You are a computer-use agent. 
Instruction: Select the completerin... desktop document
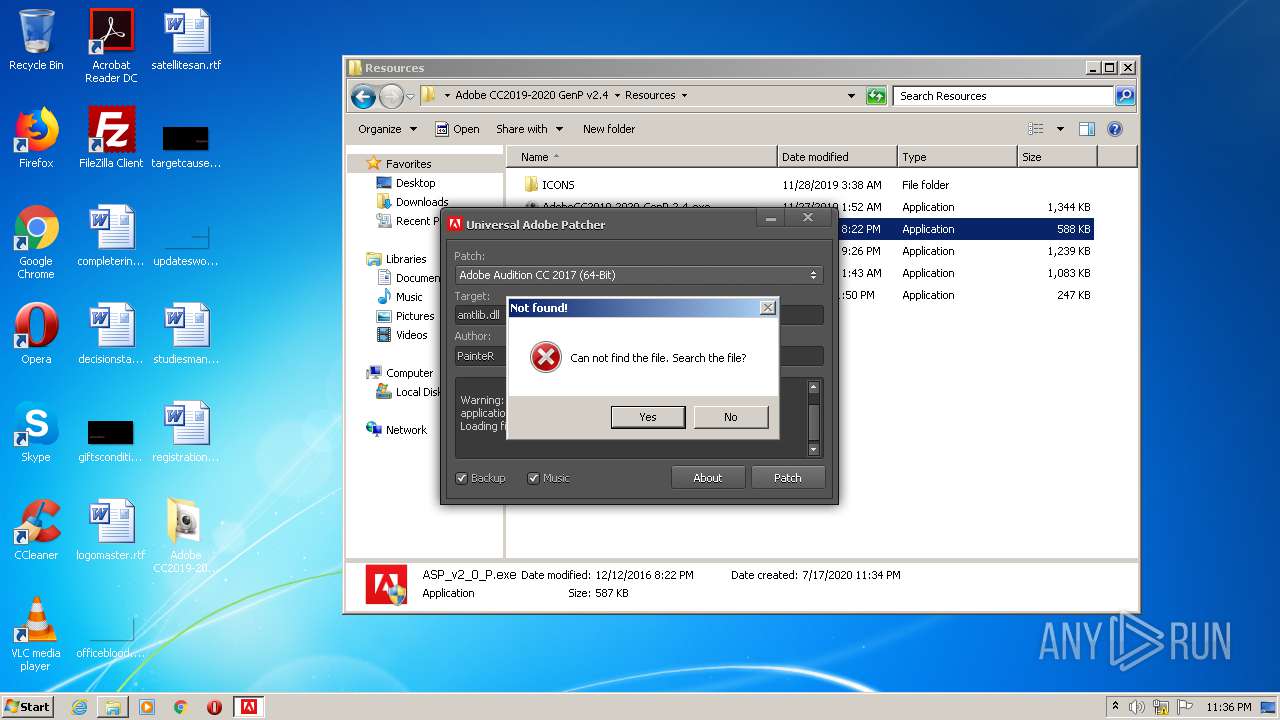(111, 236)
